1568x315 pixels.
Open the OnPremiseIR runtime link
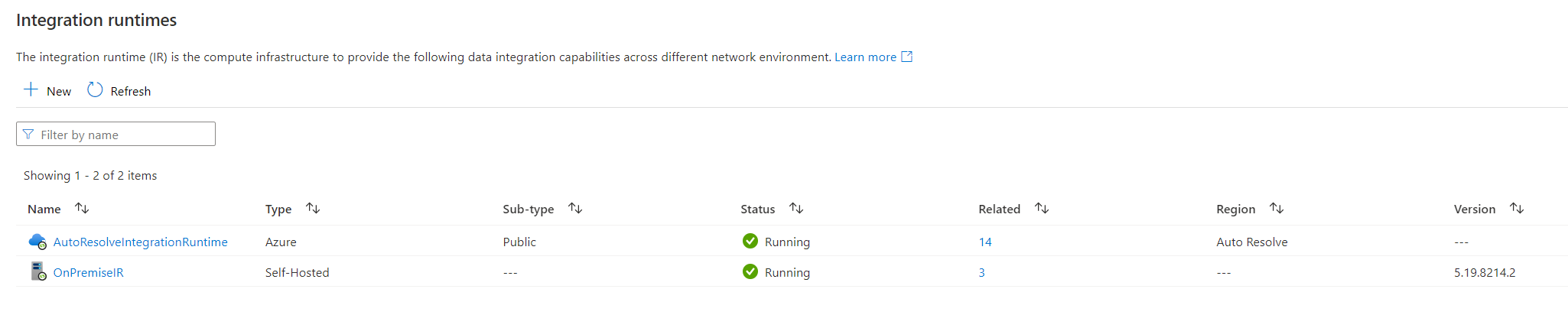click(x=88, y=272)
